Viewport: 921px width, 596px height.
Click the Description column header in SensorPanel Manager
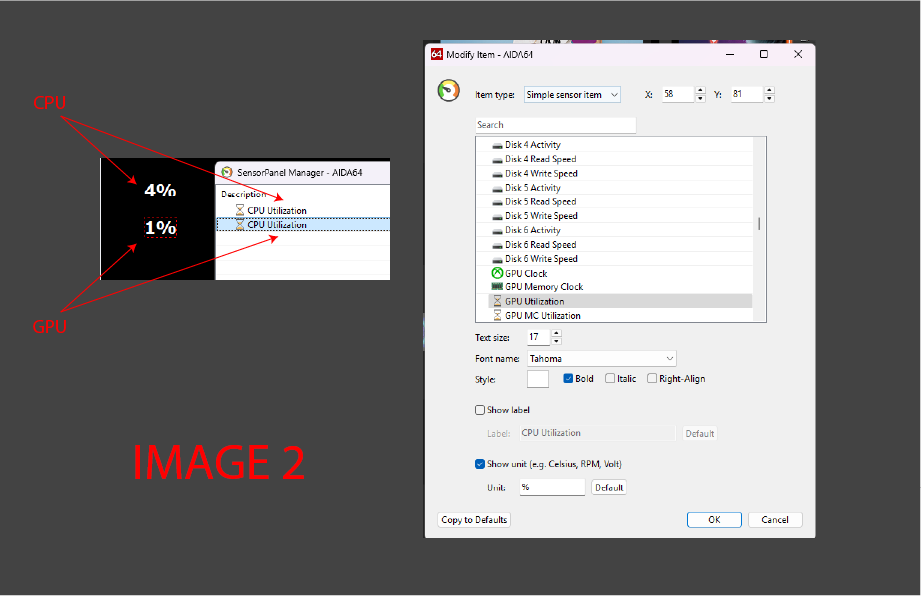pos(243,194)
